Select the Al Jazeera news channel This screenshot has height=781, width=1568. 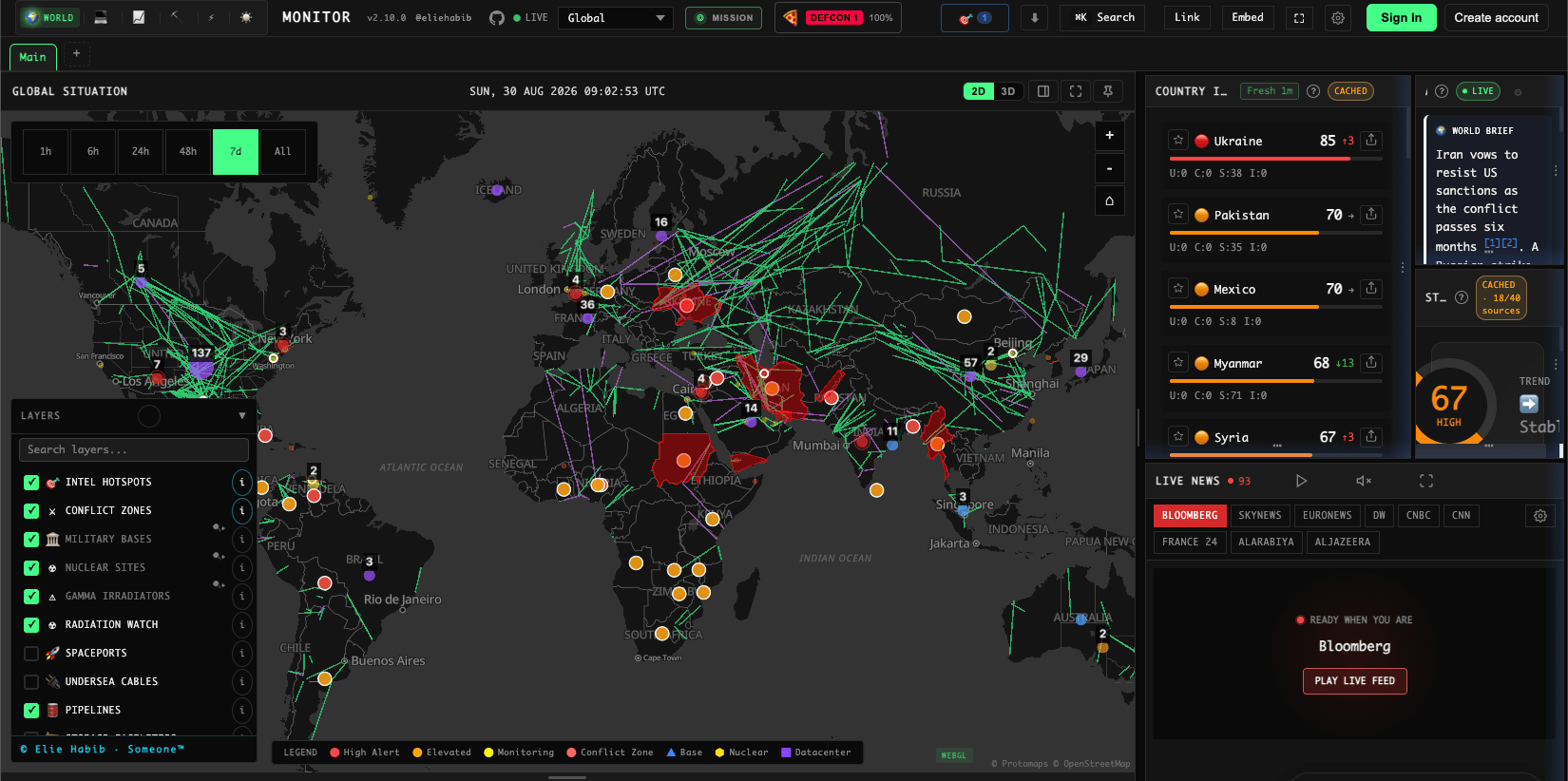(x=1343, y=543)
